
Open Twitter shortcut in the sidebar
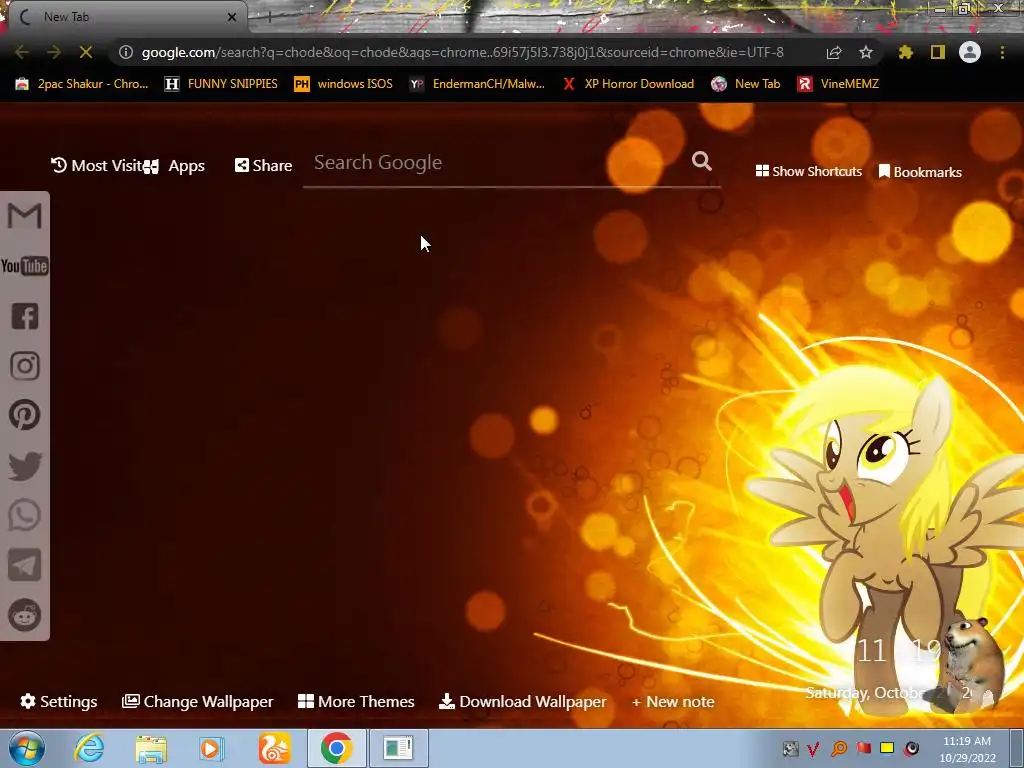point(25,466)
